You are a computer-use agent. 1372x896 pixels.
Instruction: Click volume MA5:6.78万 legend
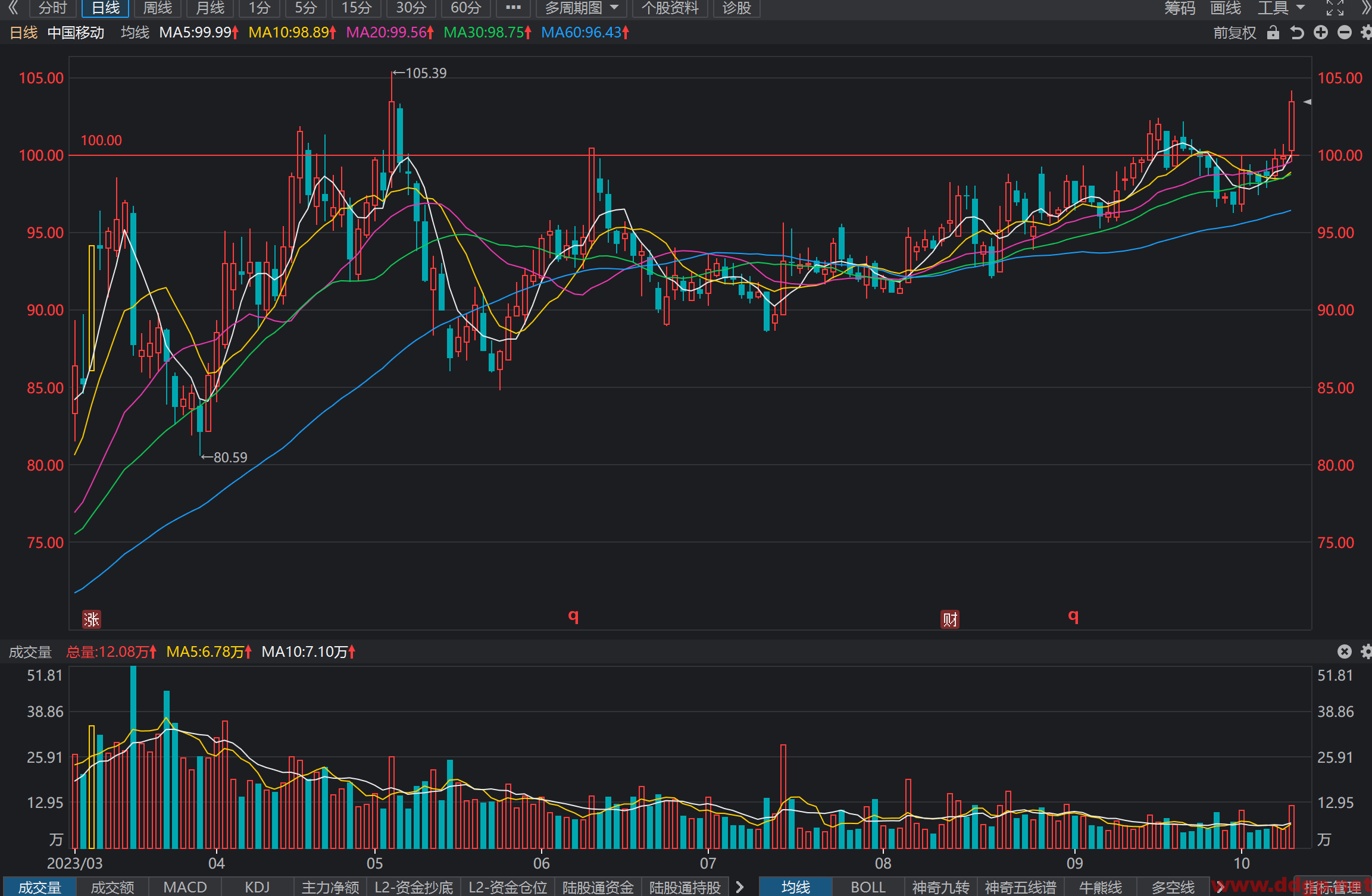pyautogui.click(x=209, y=652)
